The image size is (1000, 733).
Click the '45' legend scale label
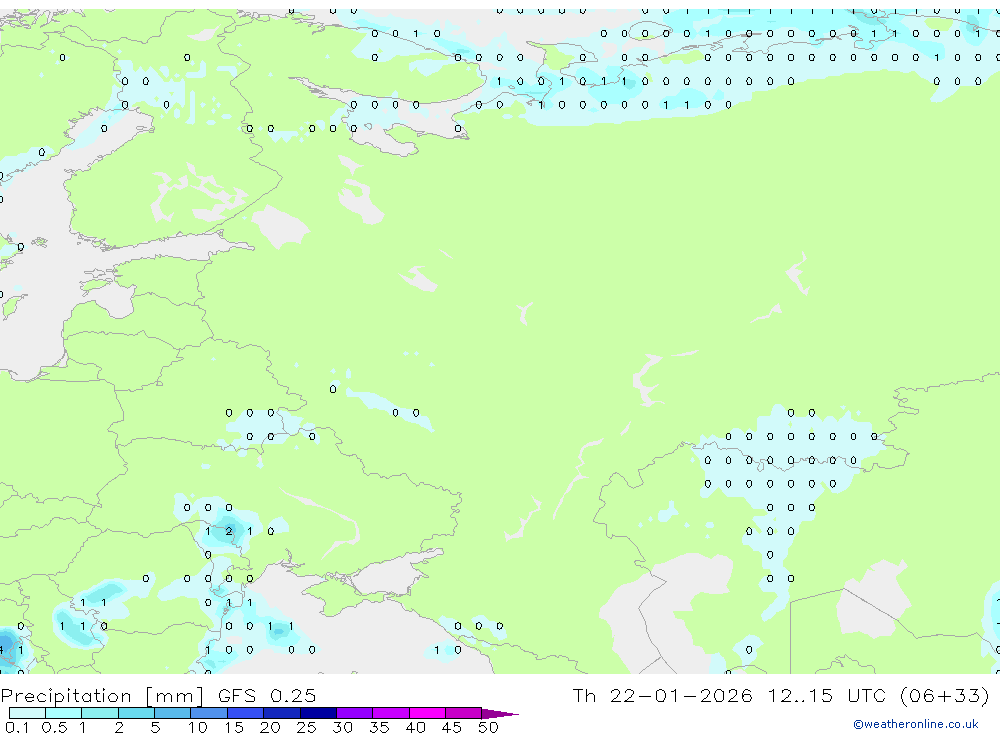(452, 727)
